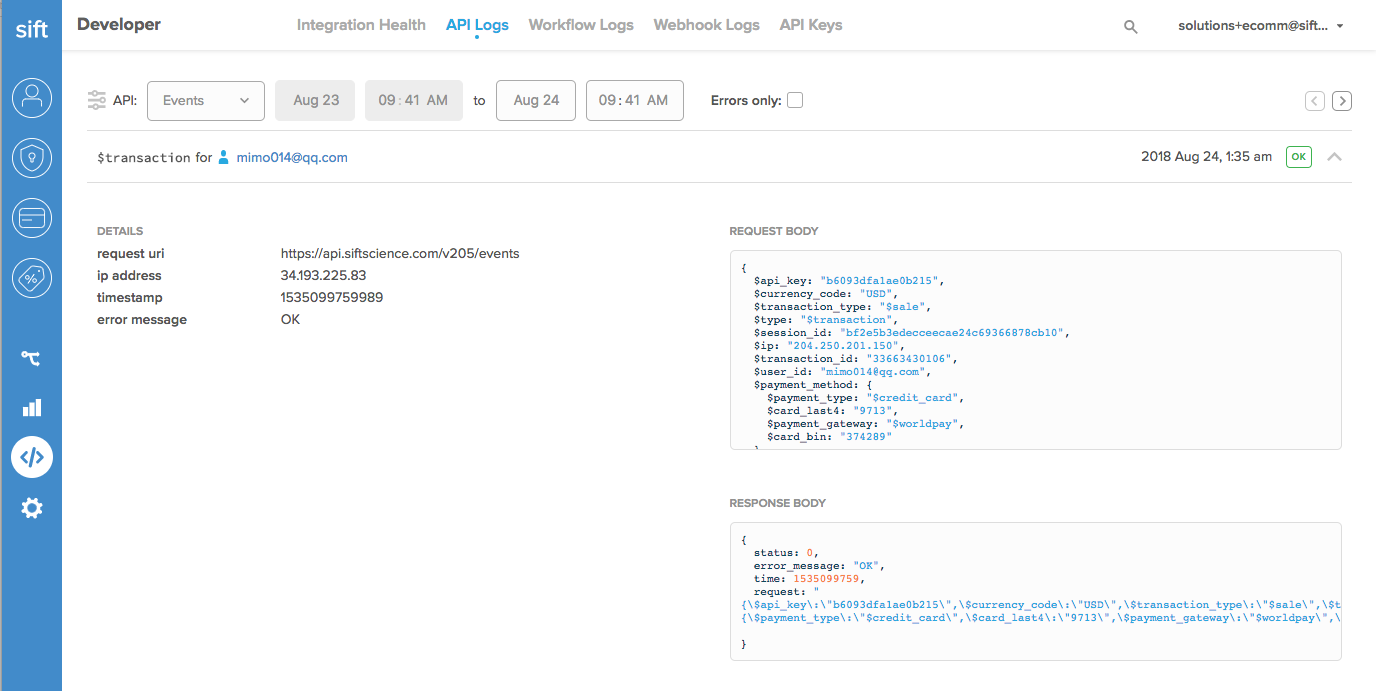Open the Events API dropdown
Viewport: 1376px width, 691px height.
click(206, 100)
